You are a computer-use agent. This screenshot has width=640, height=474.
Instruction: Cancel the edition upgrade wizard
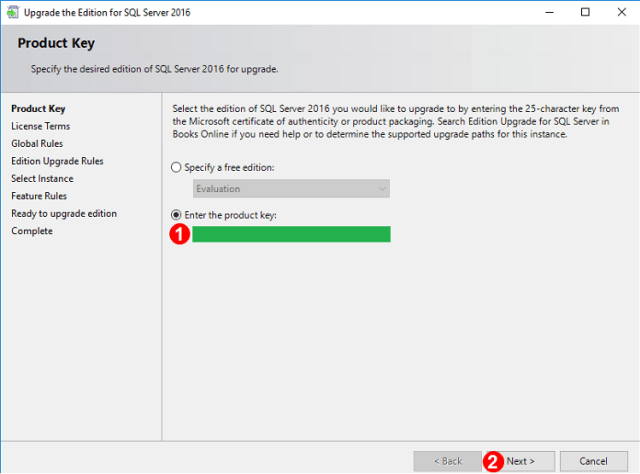[x=593, y=461]
